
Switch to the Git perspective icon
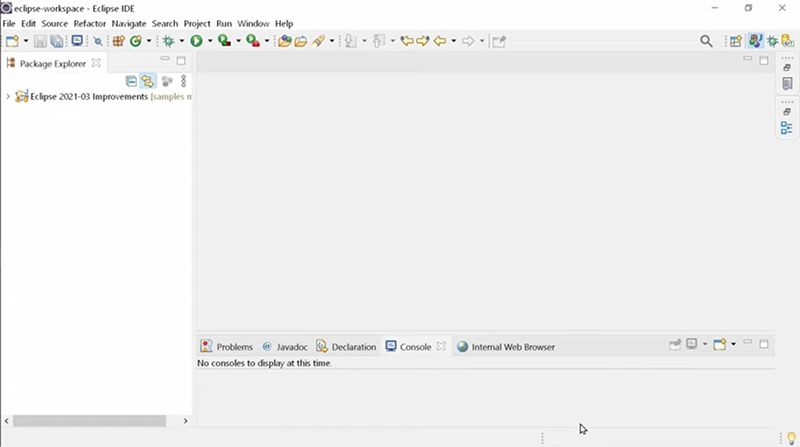click(787, 41)
